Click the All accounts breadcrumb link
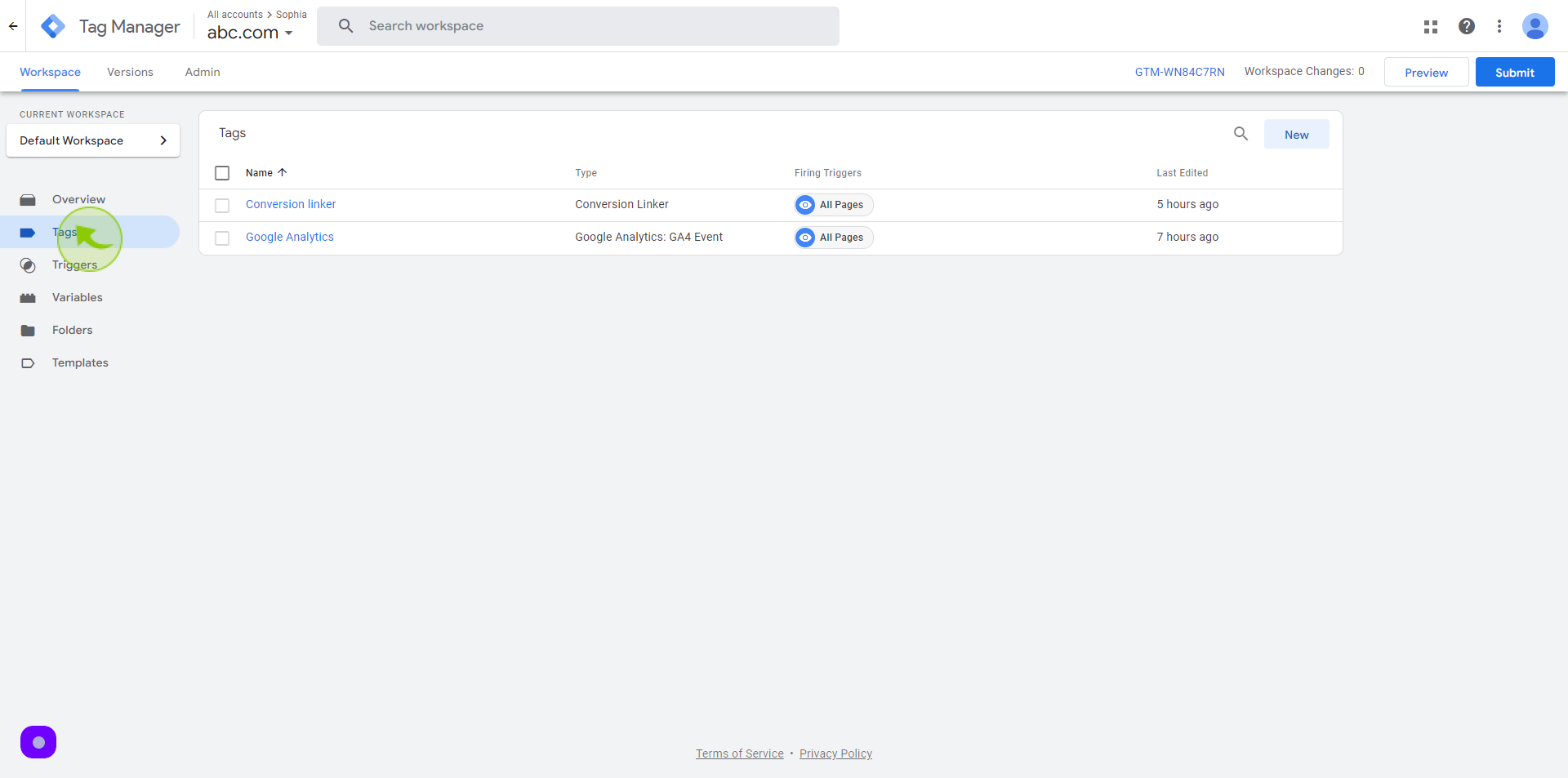 [235, 15]
